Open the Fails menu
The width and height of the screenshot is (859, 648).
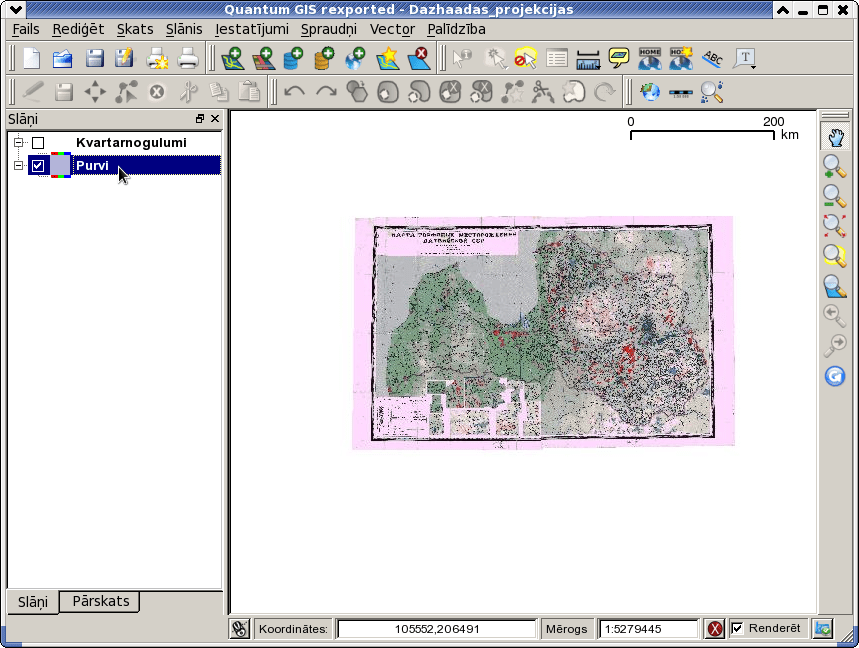click(26, 29)
